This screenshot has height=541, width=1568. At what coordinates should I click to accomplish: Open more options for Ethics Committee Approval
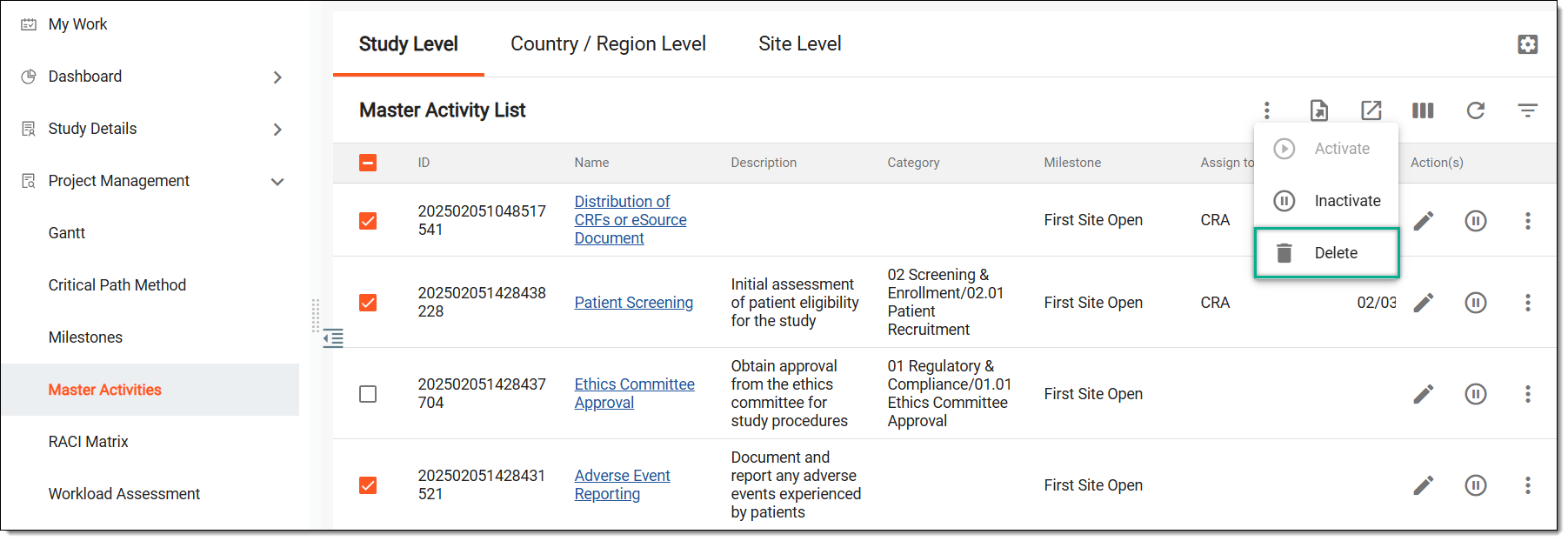[1527, 394]
